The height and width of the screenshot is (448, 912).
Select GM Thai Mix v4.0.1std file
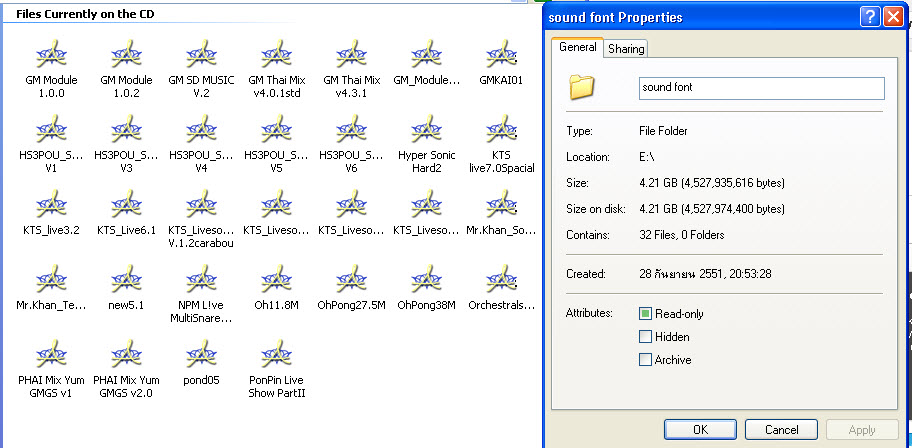click(x=276, y=70)
